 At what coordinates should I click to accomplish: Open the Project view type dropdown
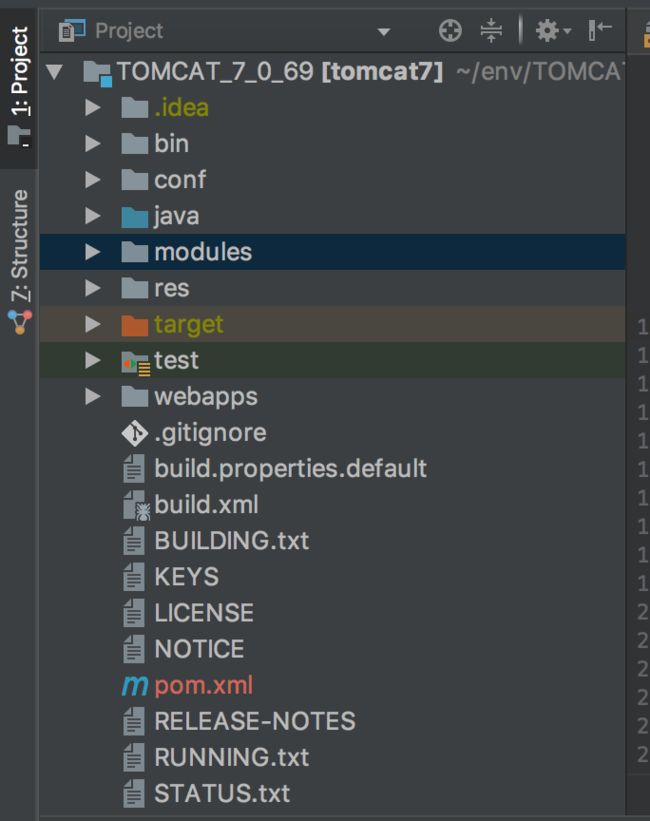pyautogui.click(x=384, y=32)
